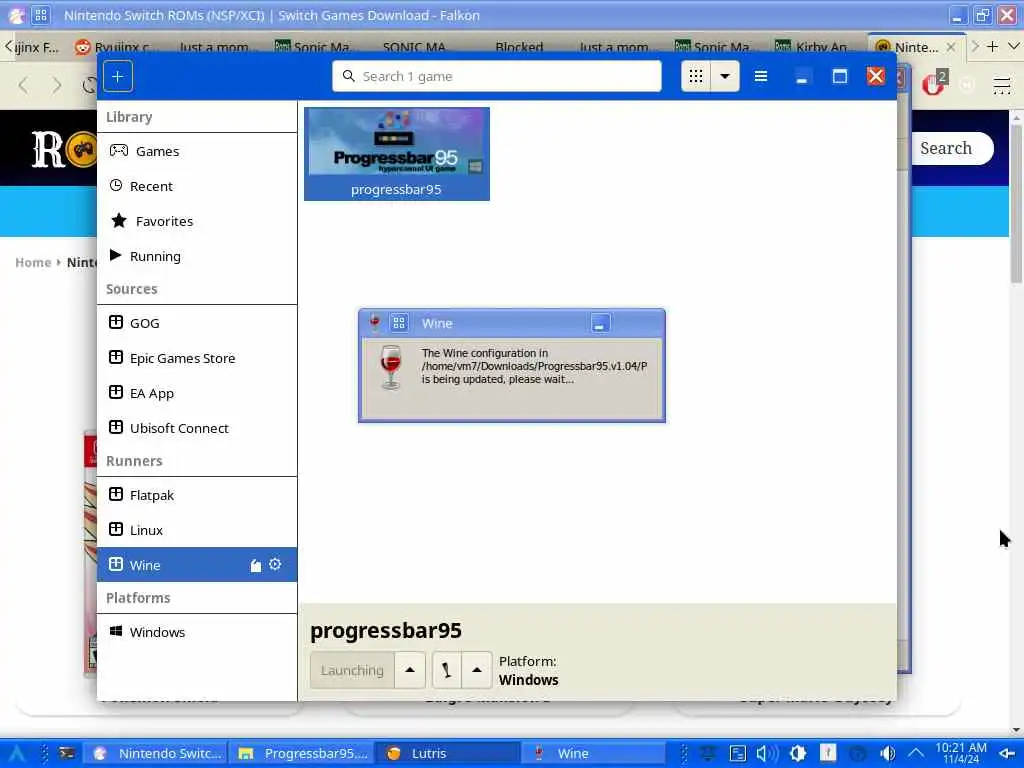Select the Linux runner
The height and width of the screenshot is (768, 1024).
coord(197,530)
